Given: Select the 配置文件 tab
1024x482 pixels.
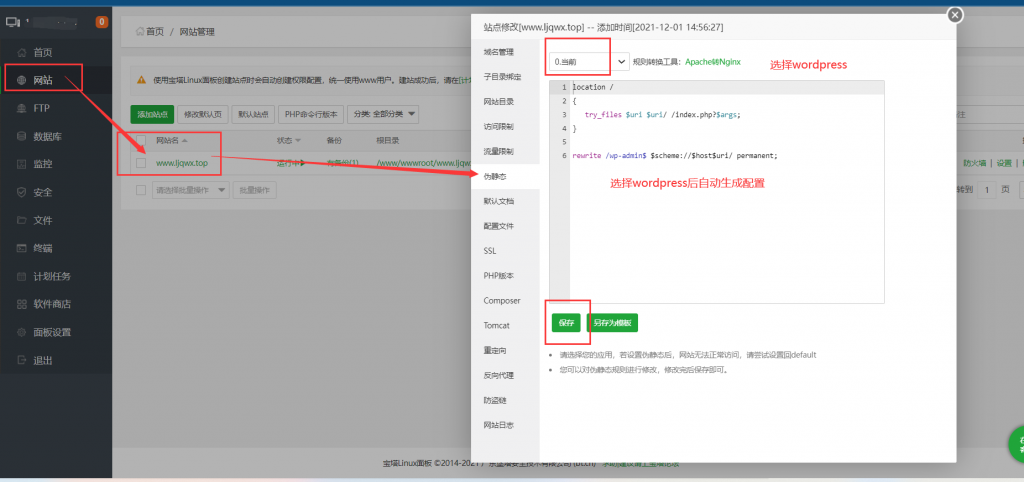Looking at the screenshot, I should (498, 226).
